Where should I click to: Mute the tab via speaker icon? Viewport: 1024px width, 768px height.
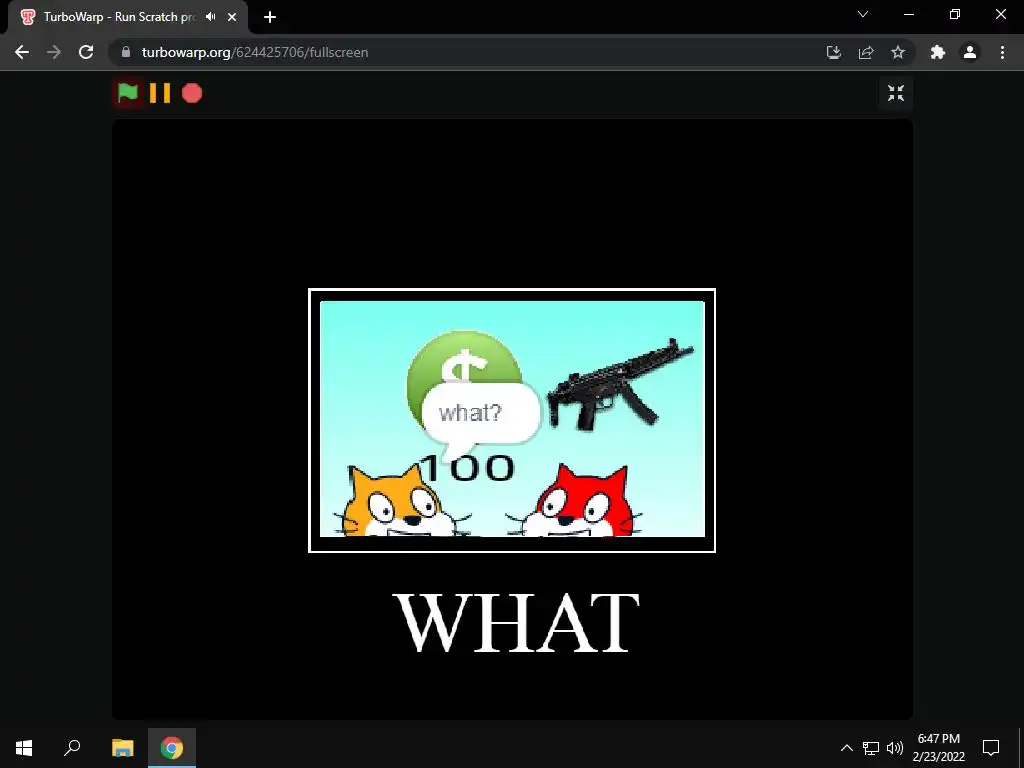pos(210,17)
